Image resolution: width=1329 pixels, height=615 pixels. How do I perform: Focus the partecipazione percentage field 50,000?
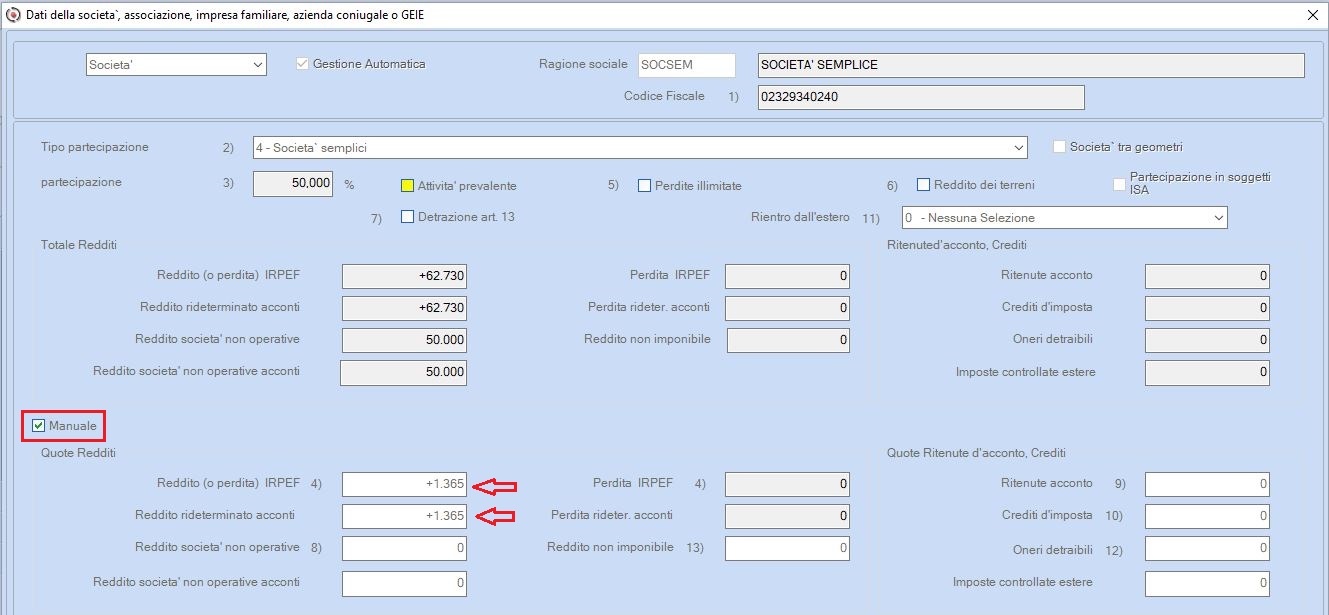coord(293,184)
